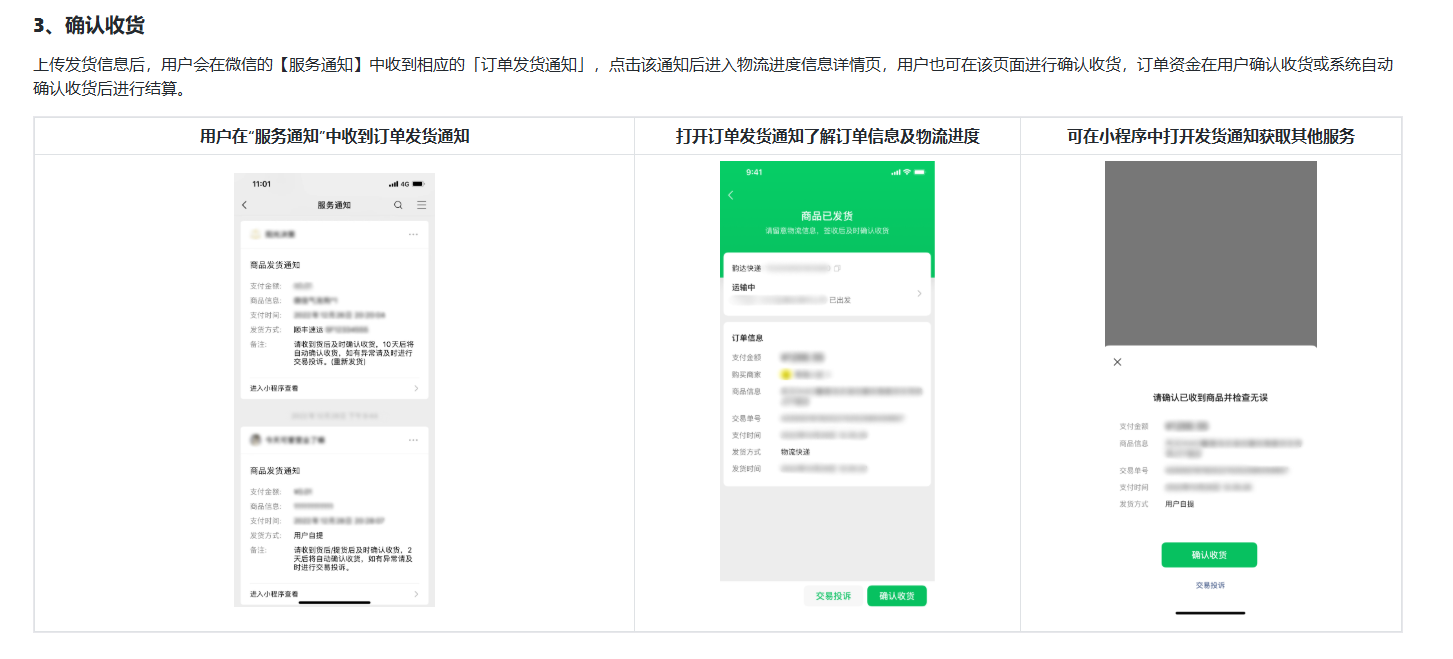Open the three-dot menu on the second notification card
Image resolution: width=1453 pixels, height=659 pixels.
click(x=413, y=440)
